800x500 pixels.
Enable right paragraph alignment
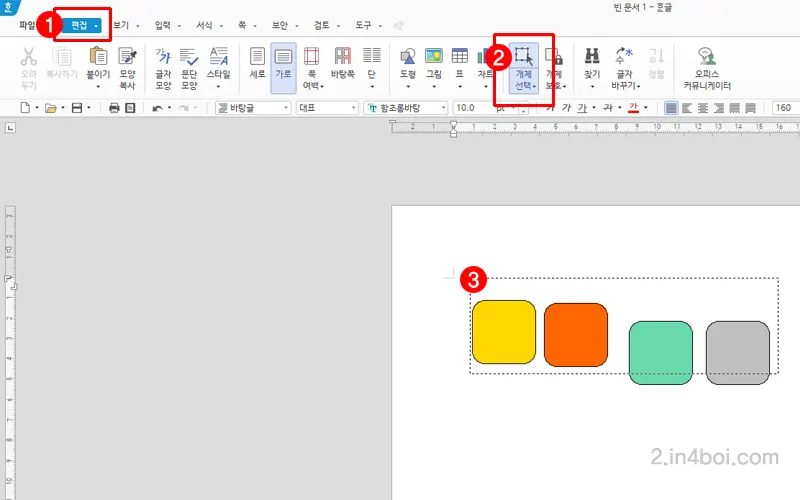[x=719, y=108]
